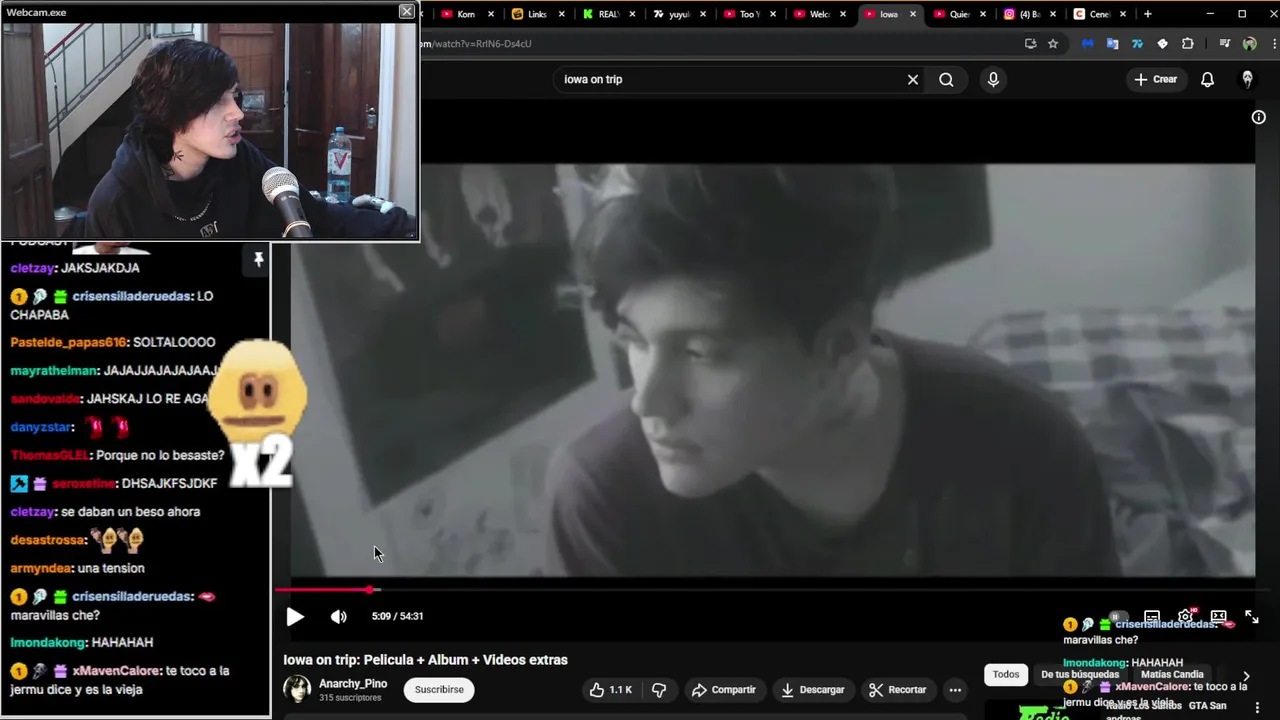
Task: Click the Descargar download button
Action: tap(812, 690)
